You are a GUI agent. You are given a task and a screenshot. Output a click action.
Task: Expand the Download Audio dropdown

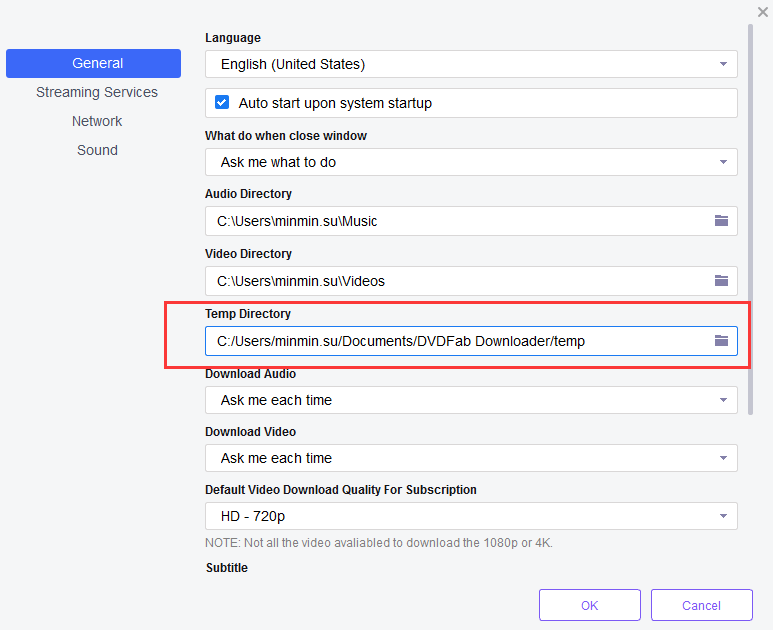[x=471, y=400]
